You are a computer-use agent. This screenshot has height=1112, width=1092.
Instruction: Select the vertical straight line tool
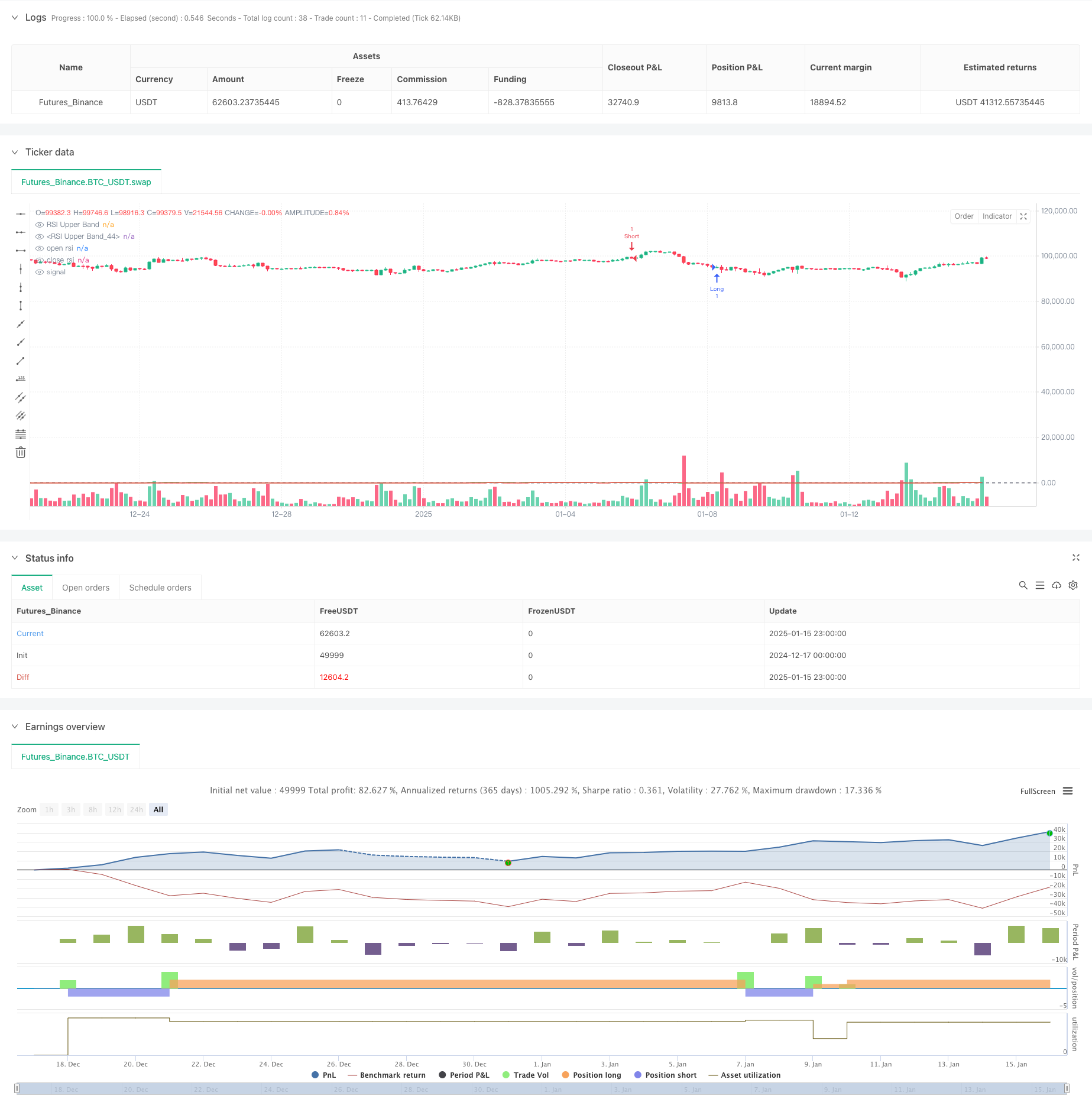pyautogui.click(x=21, y=269)
